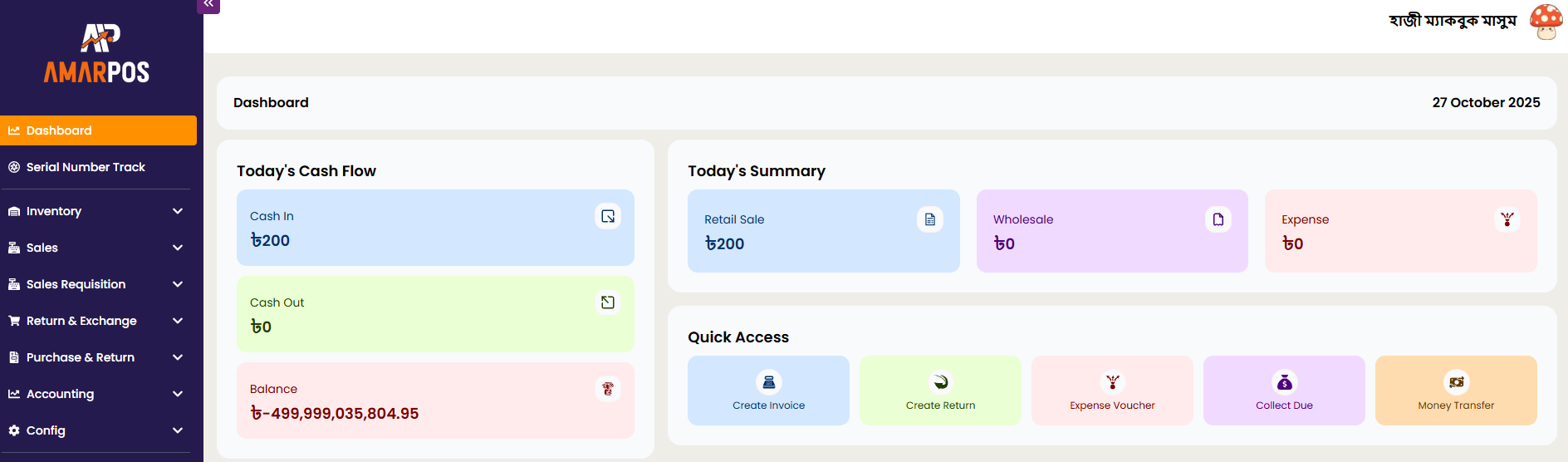
Task: Open the Dashboard menu item
Action: [98, 130]
